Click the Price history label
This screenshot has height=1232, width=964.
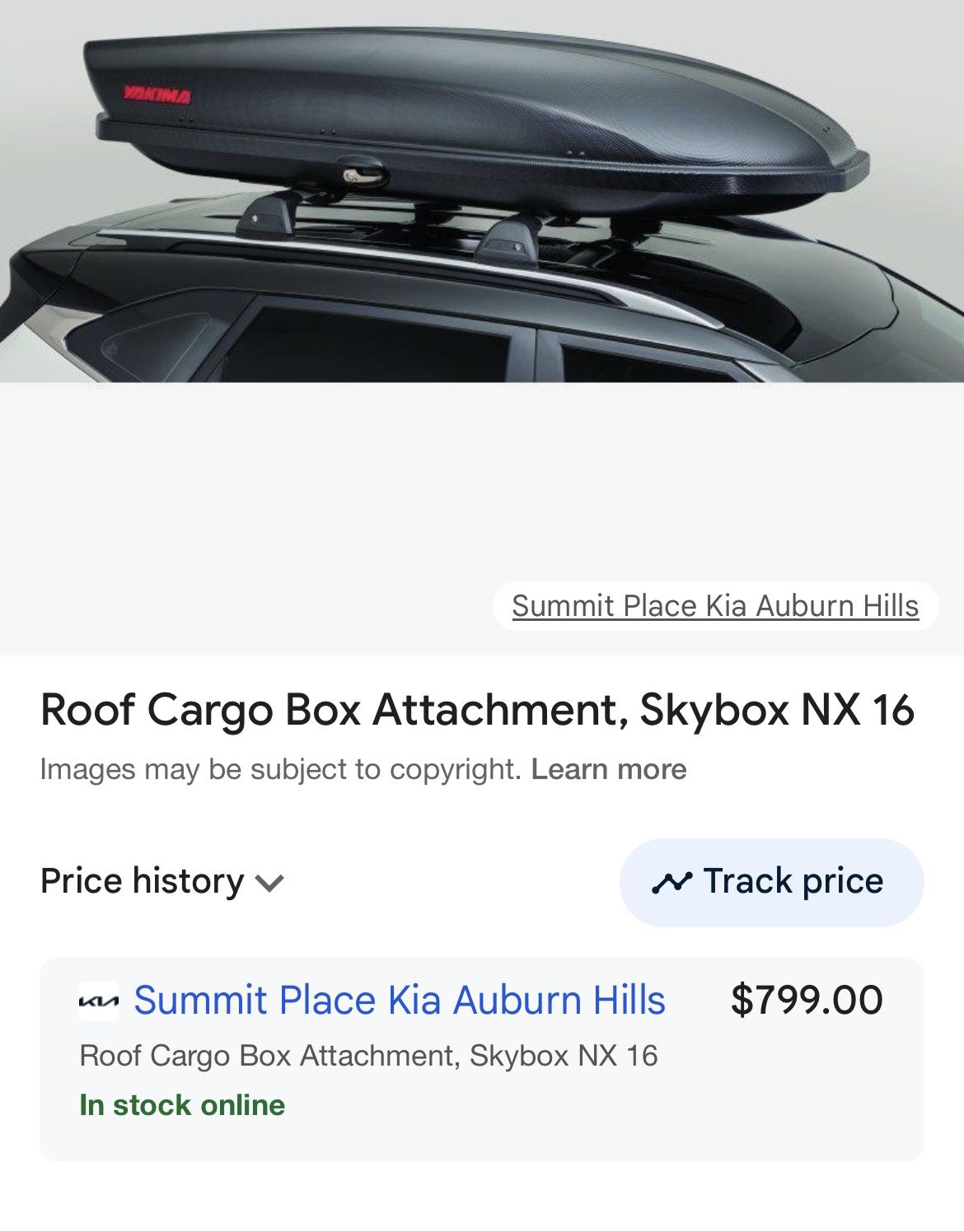coord(142,881)
